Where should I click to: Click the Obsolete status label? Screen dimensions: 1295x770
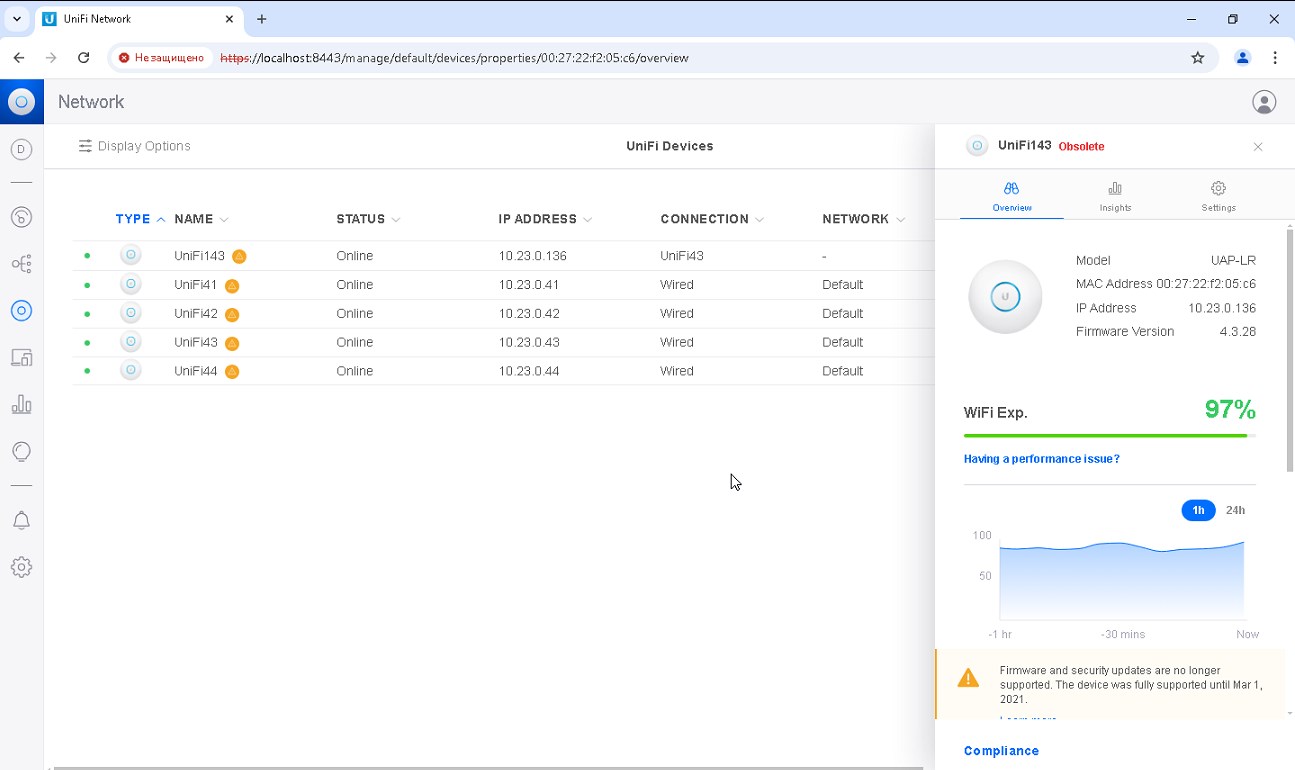click(x=1081, y=147)
